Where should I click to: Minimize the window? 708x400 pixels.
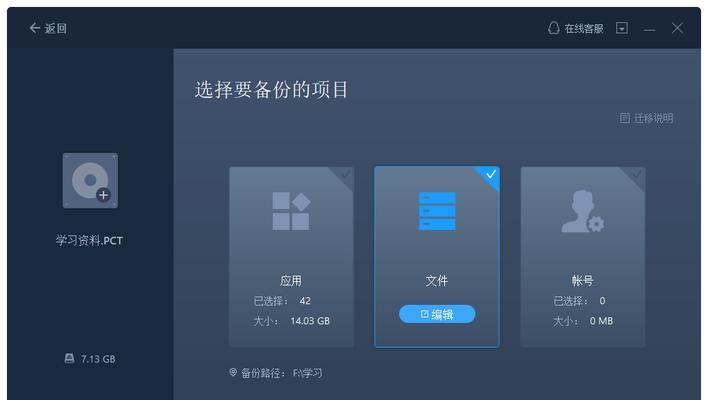click(649, 29)
